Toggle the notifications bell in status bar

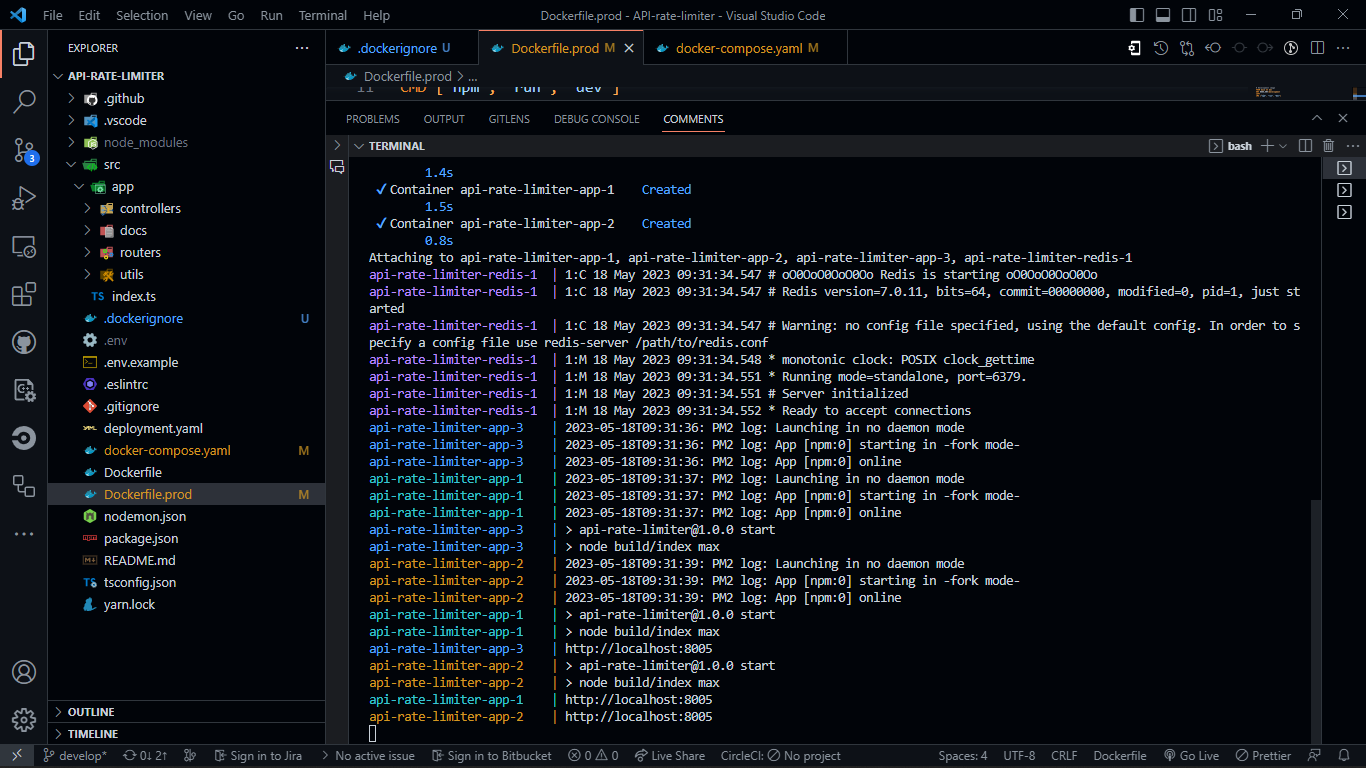click(x=1345, y=755)
